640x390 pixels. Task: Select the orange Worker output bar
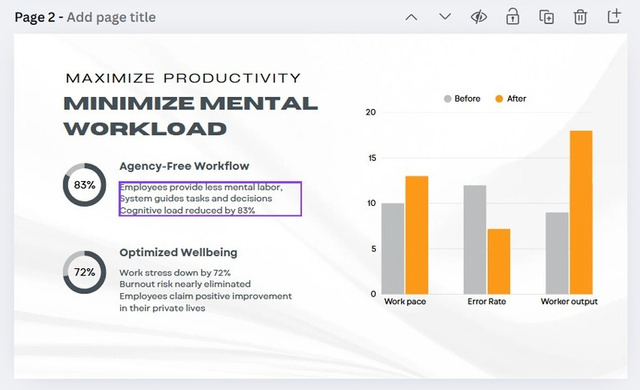pyautogui.click(x=581, y=212)
